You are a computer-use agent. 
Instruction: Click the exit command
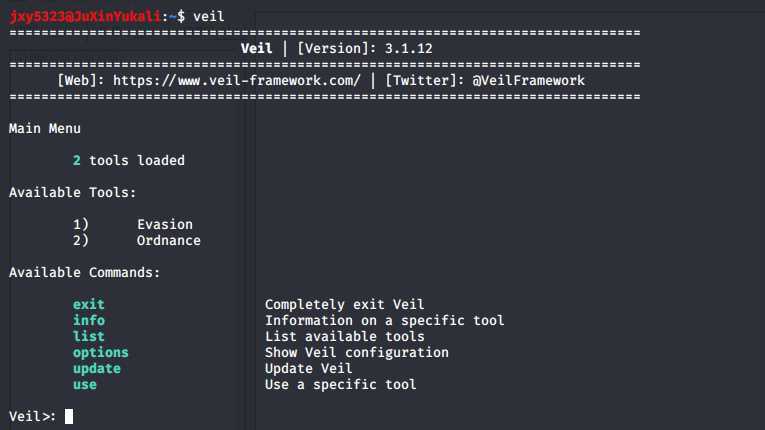point(89,305)
